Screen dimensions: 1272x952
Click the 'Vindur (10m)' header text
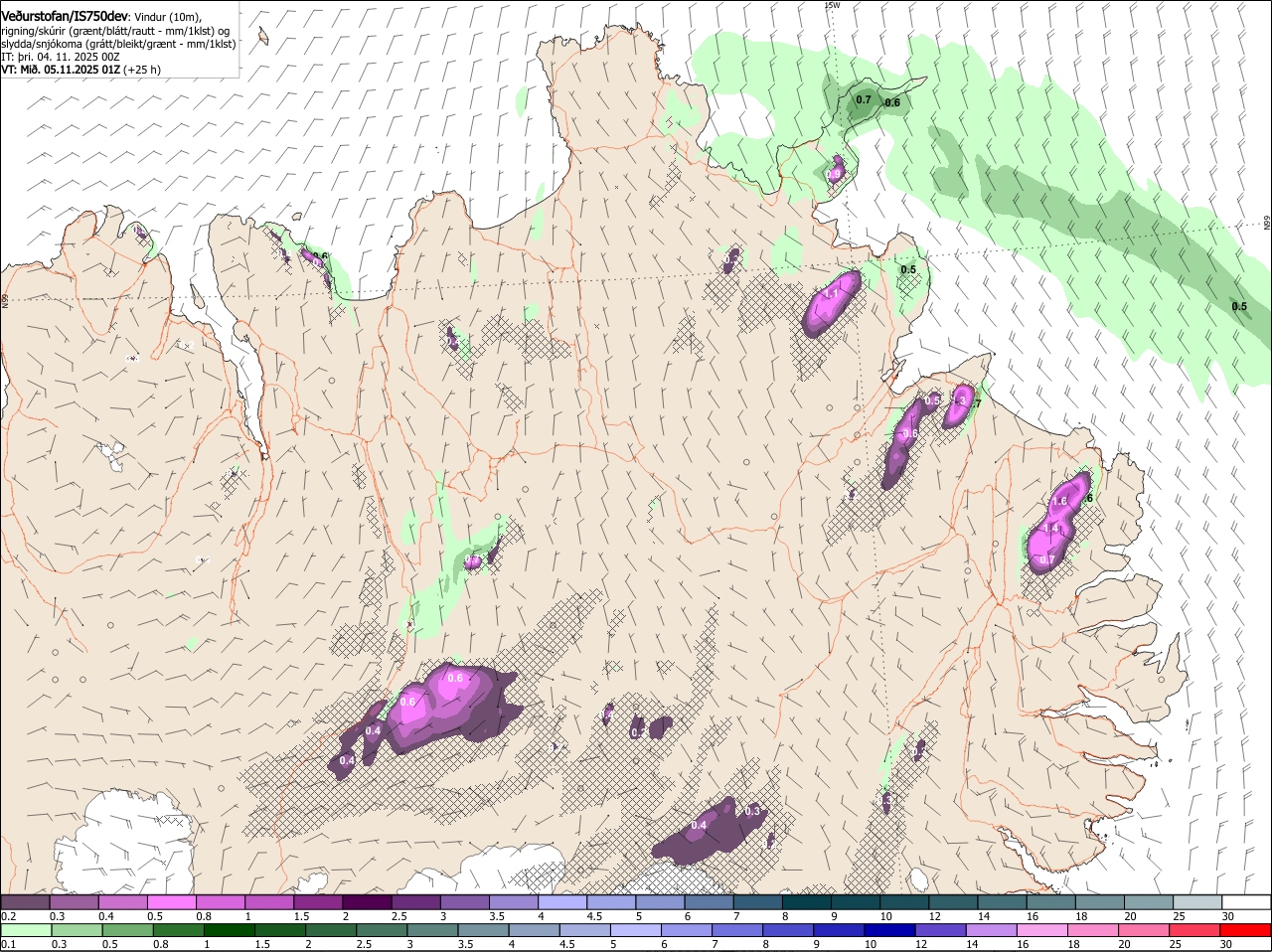pos(168,18)
